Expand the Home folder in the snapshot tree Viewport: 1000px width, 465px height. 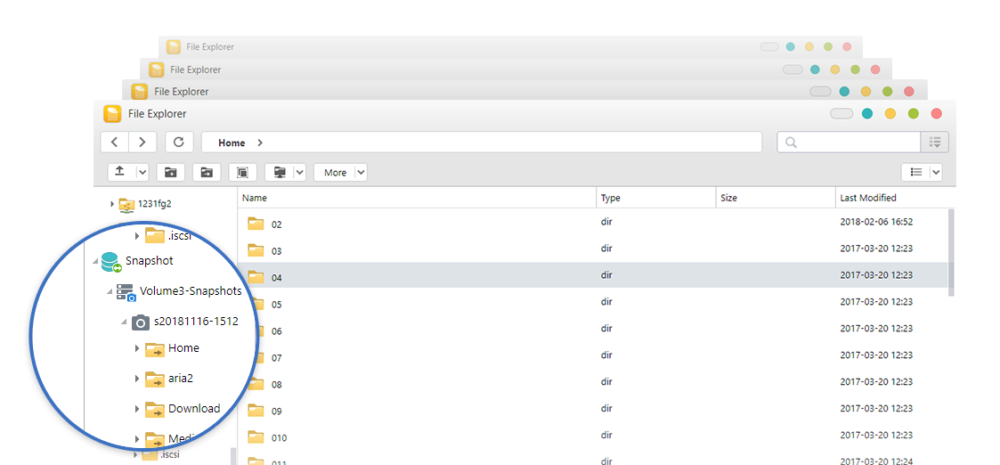(x=137, y=348)
